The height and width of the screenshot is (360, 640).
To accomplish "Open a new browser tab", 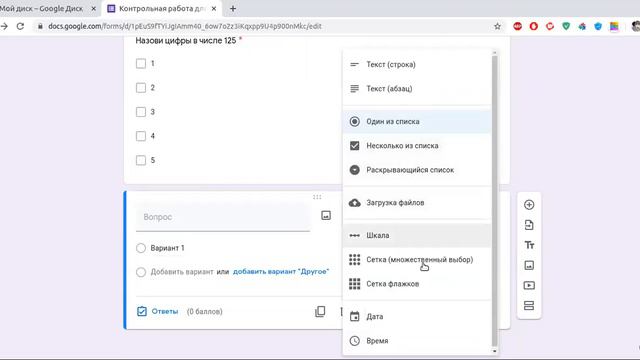I will click(x=233, y=9).
